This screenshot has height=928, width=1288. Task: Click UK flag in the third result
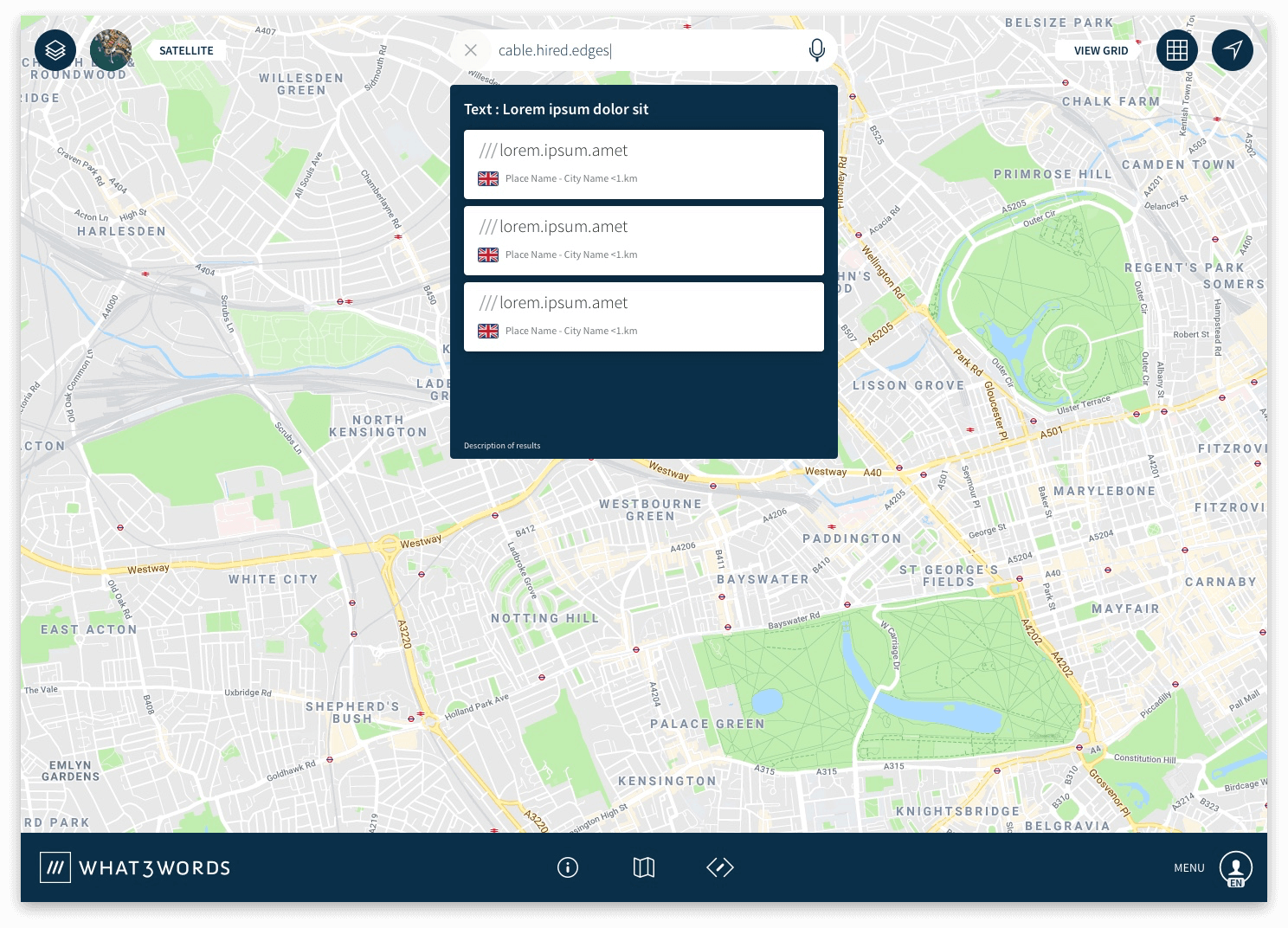488,331
